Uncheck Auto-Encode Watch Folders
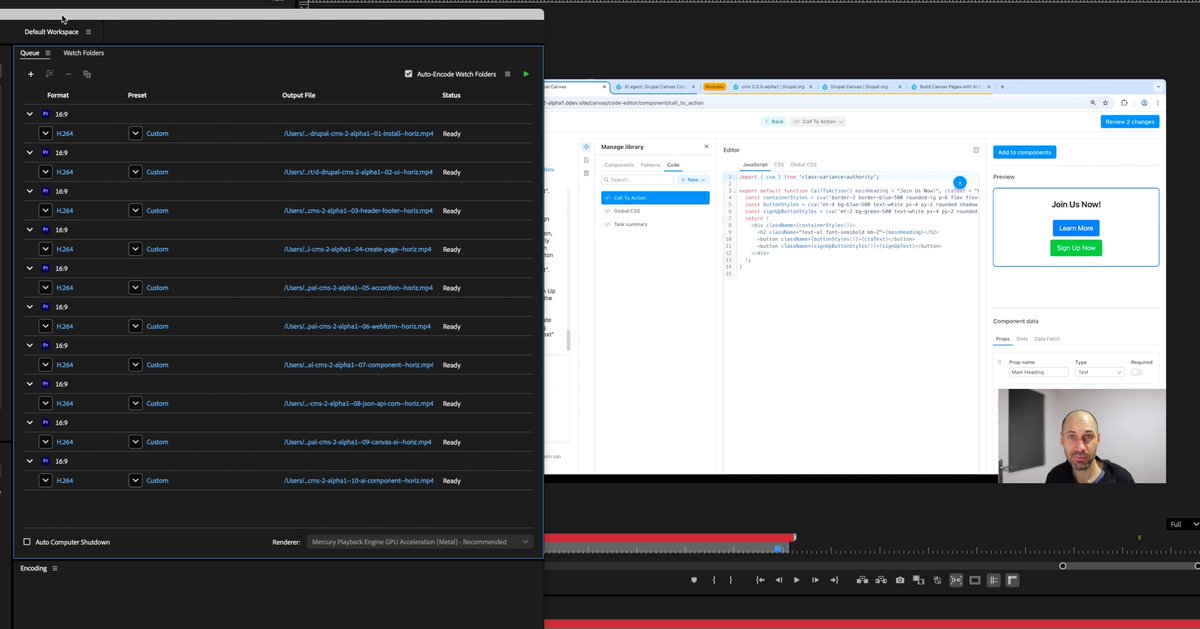This screenshot has width=1200, height=629. (x=409, y=74)
